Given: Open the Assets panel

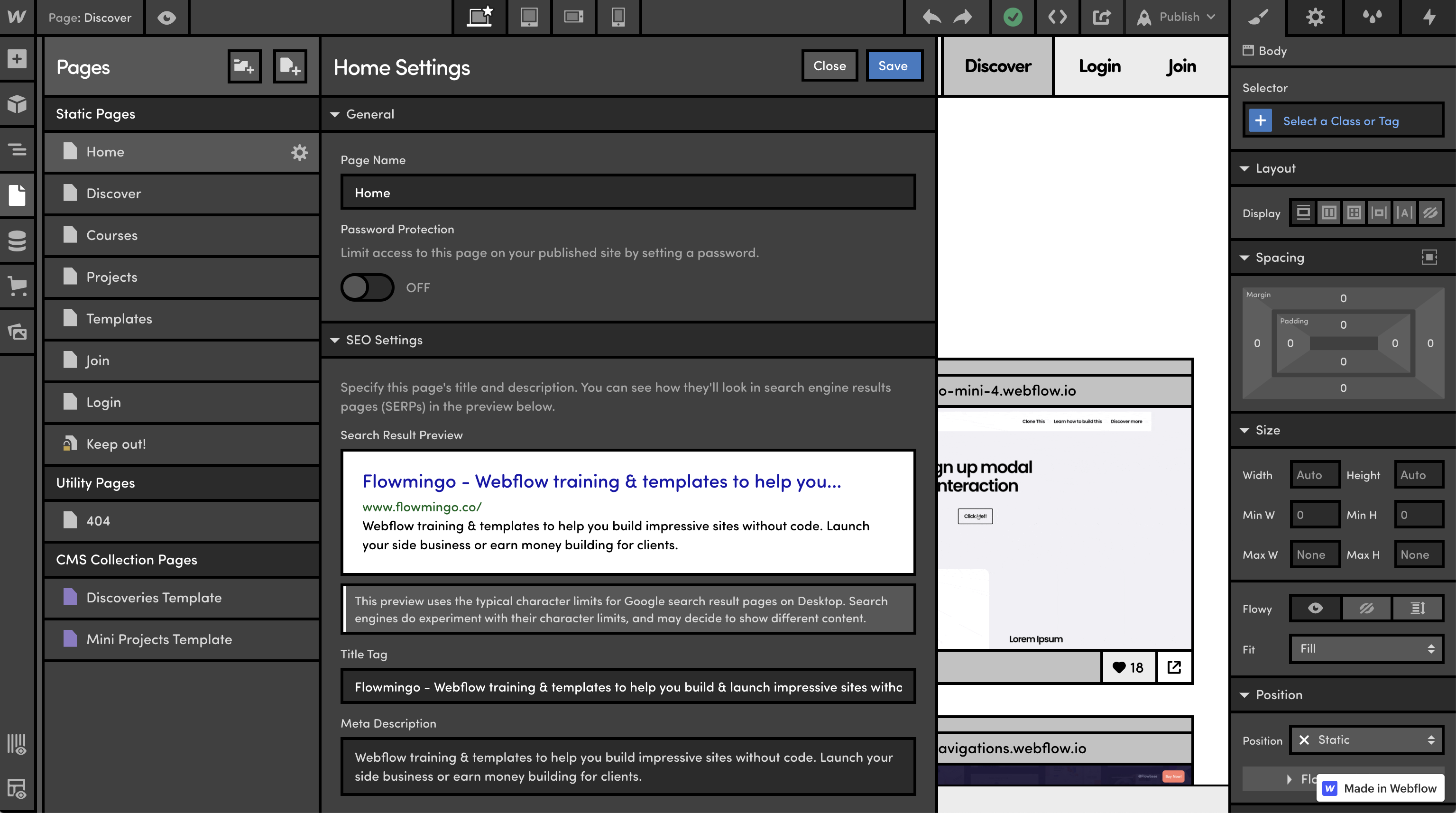Looking at the screenshot, I should pyautogui.click(x=17, y=332).
